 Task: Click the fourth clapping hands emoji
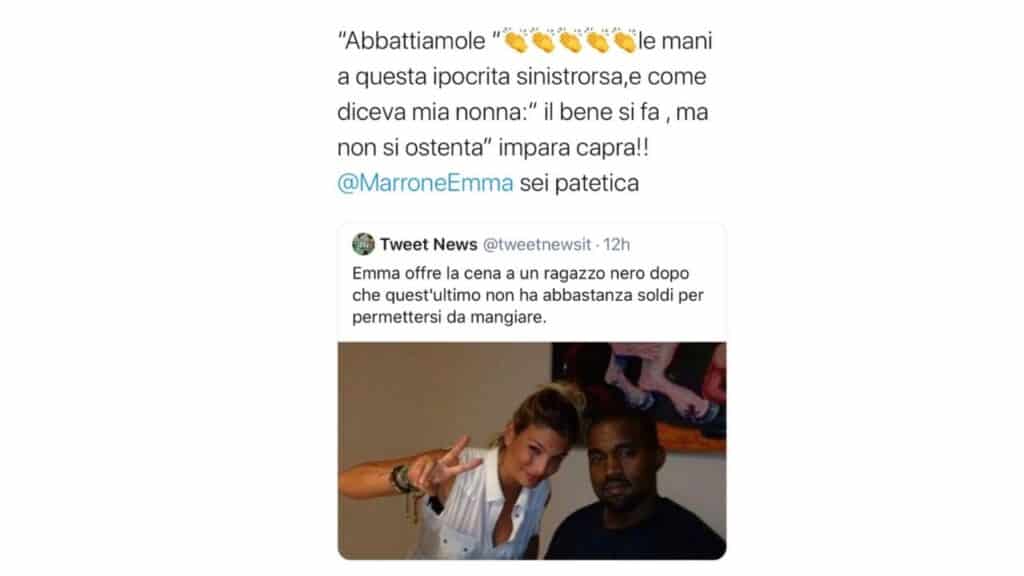tap(597, 40)
